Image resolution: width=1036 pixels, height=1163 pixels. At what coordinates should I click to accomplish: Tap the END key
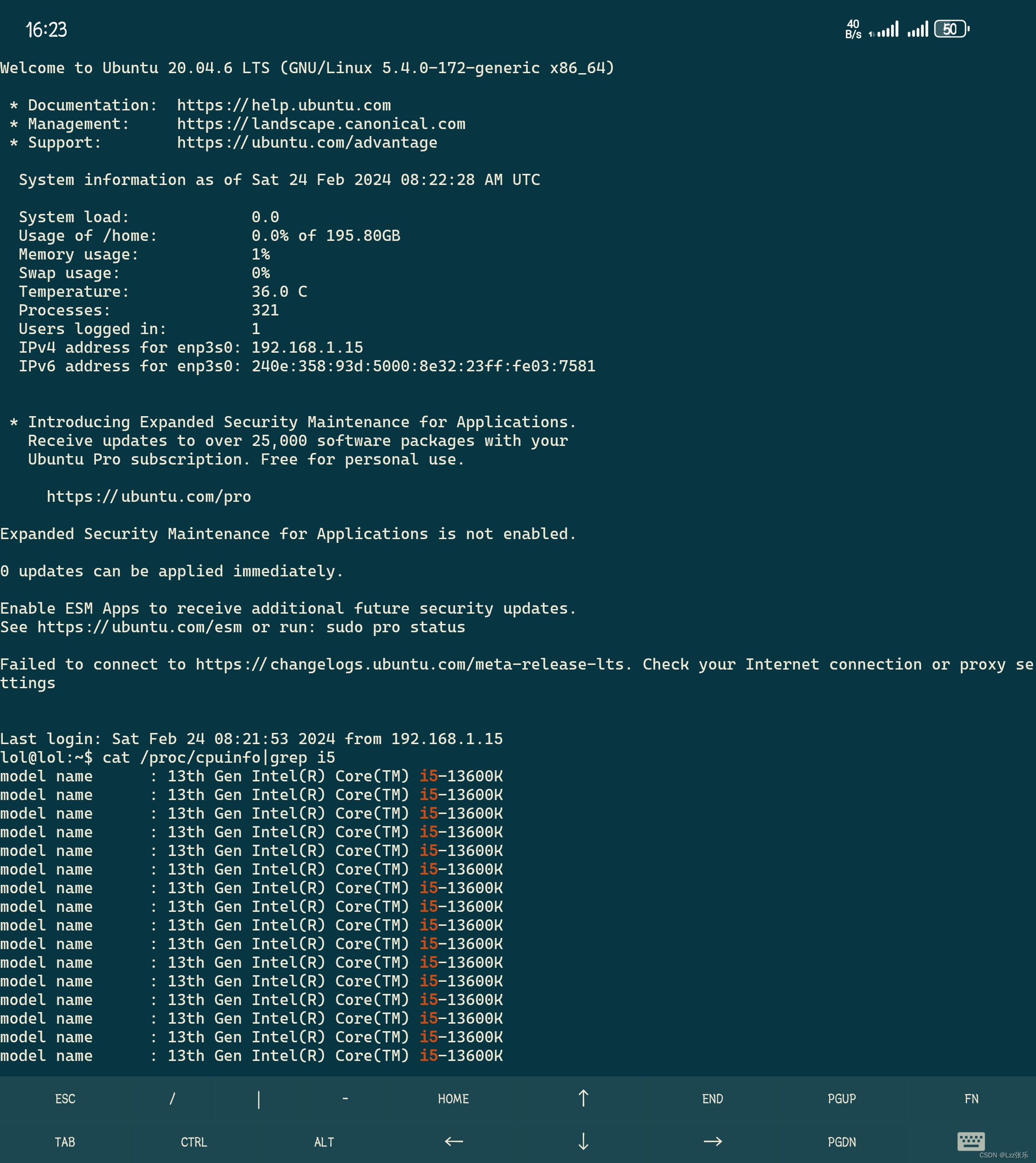coord(712,1099)
